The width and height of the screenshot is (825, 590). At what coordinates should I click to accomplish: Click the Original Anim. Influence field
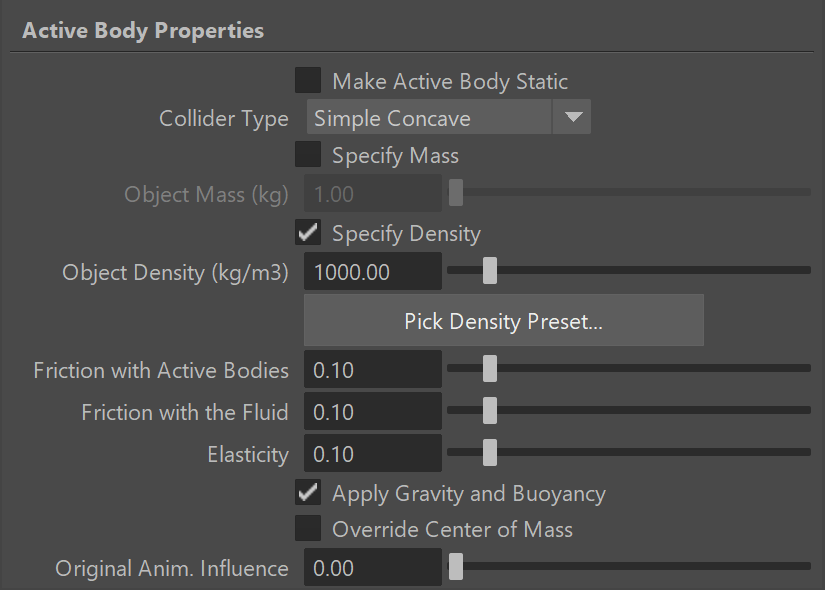pyautogui.click(x=373, y=567)
